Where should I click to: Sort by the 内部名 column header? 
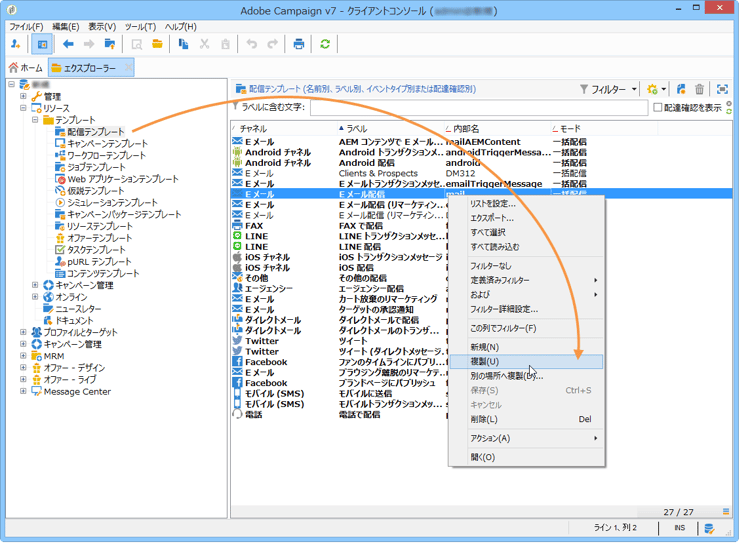(497, 129)
